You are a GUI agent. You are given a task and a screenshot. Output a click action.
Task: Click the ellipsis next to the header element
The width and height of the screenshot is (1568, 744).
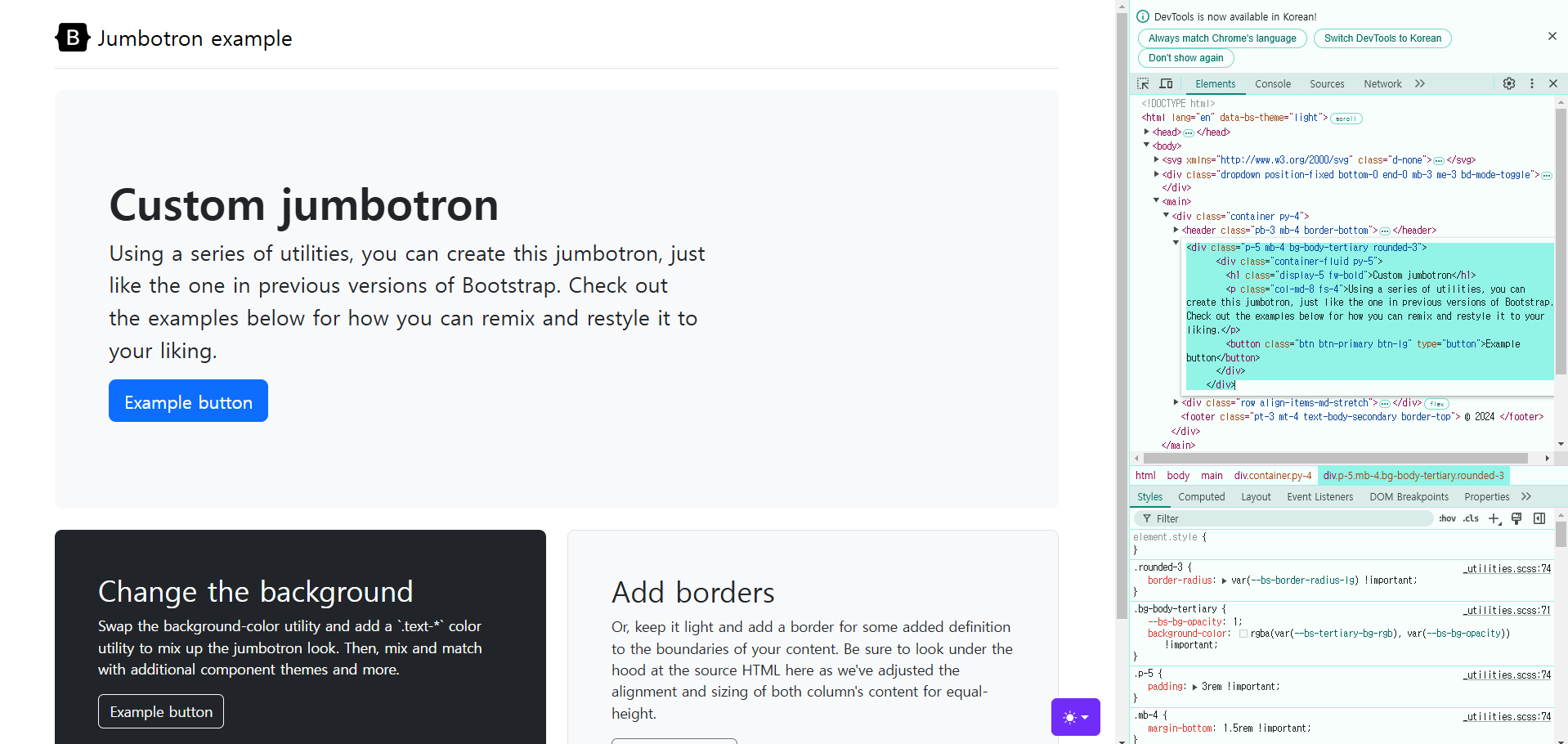click(1385, 231)
